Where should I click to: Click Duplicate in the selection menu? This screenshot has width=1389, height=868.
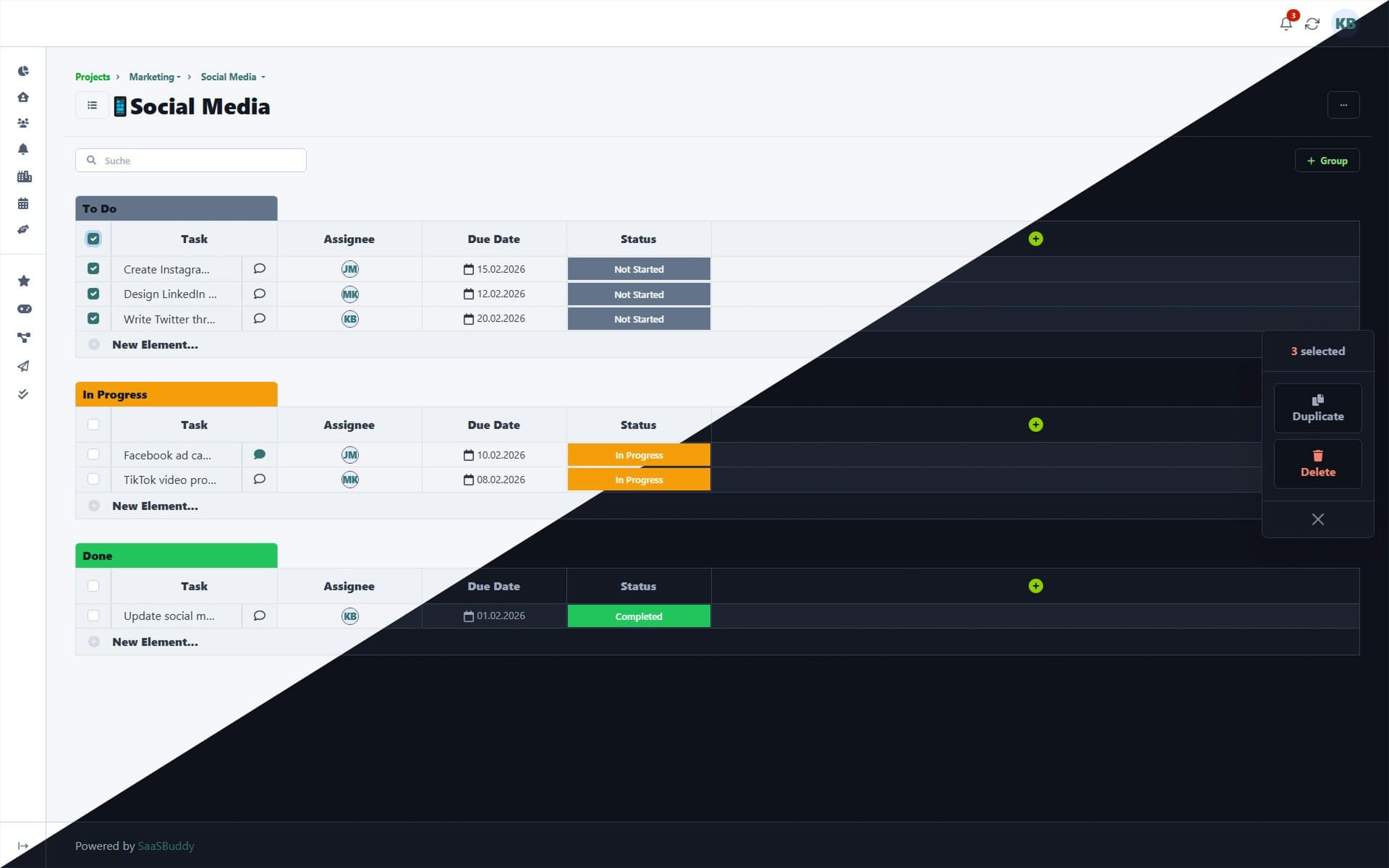[x=1318, y=407]
